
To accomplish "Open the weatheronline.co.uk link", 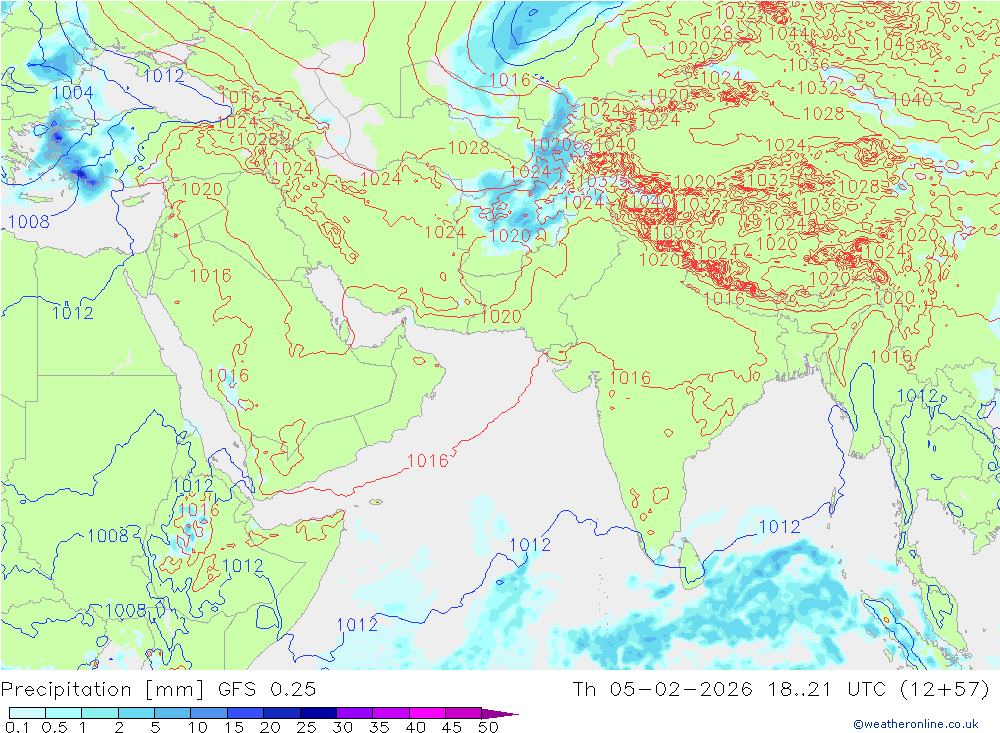I will [x=916, y=724].
